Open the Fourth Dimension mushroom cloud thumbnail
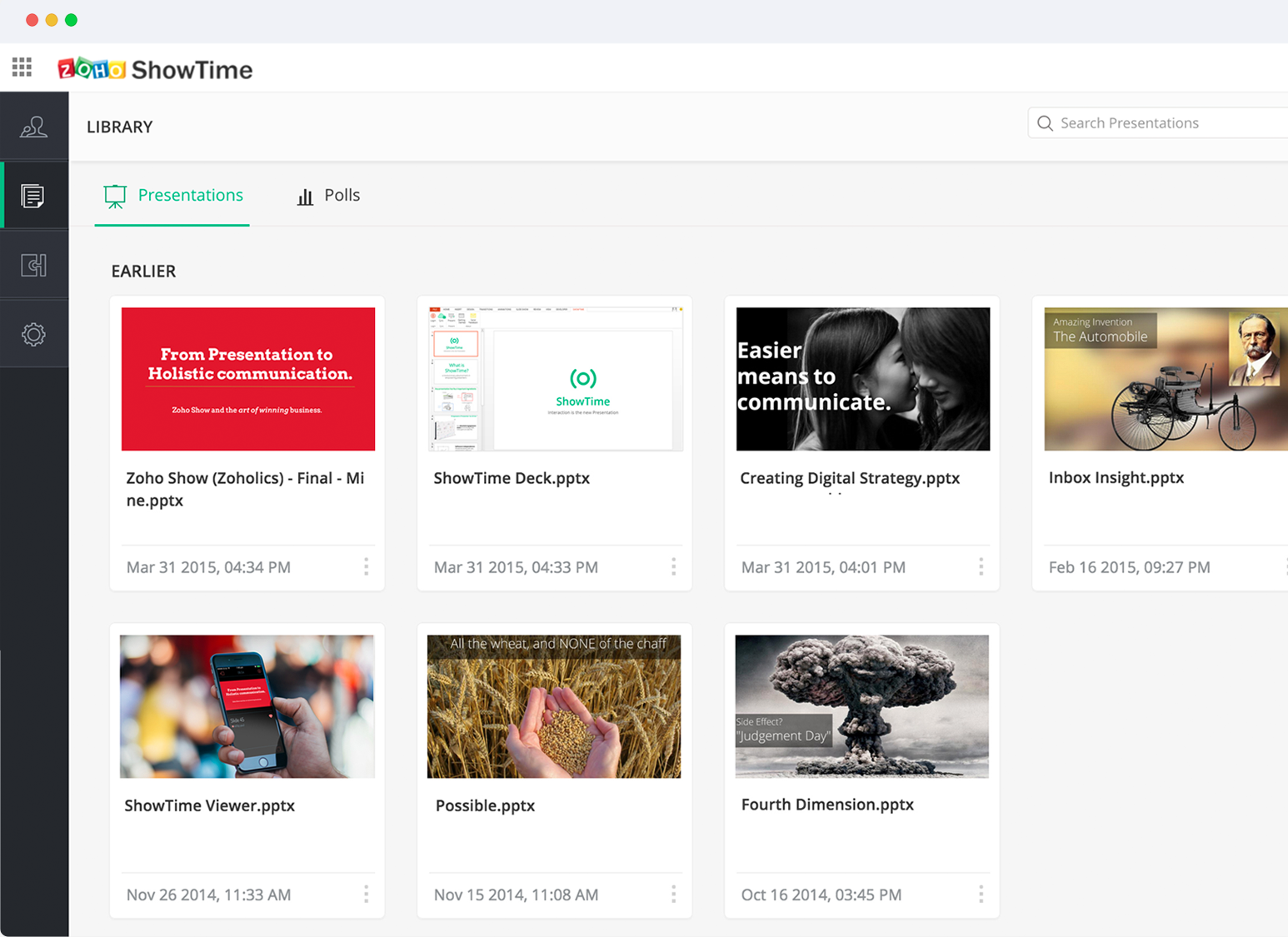This screenshot has height=937, width=1288. coord(861,706)
